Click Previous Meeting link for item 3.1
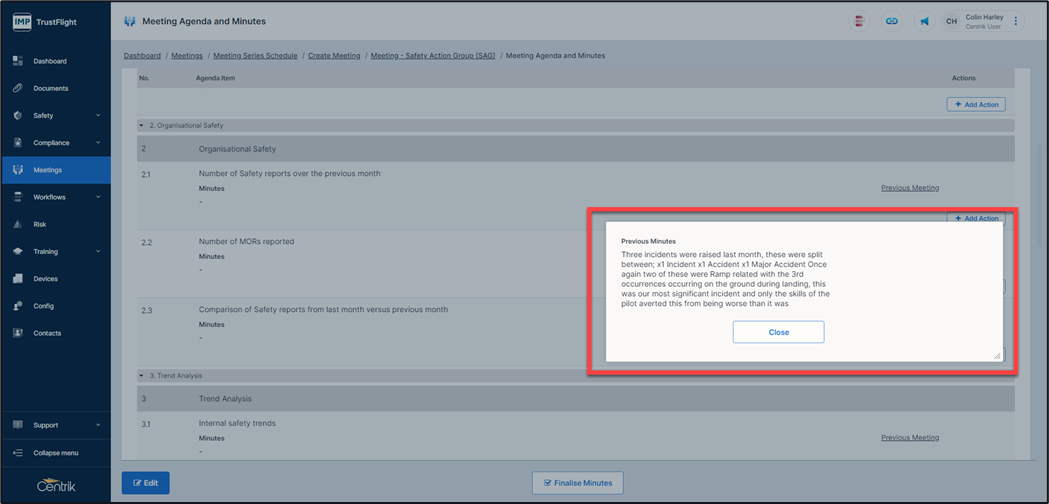This screenshot has width=1049, height=504. pos(909,438)
